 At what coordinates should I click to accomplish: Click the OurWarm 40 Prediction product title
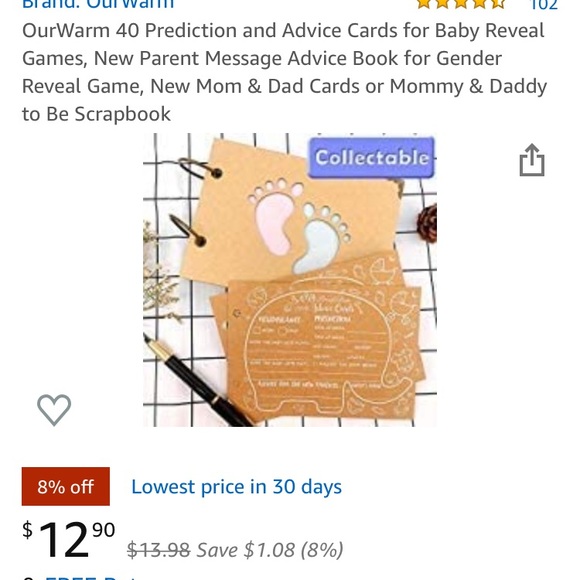284,72
